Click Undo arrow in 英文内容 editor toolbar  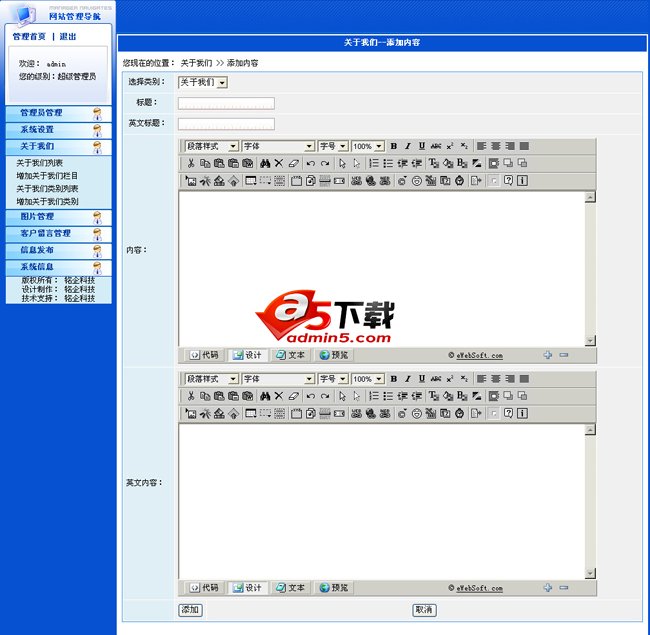[x=310, y=396]
